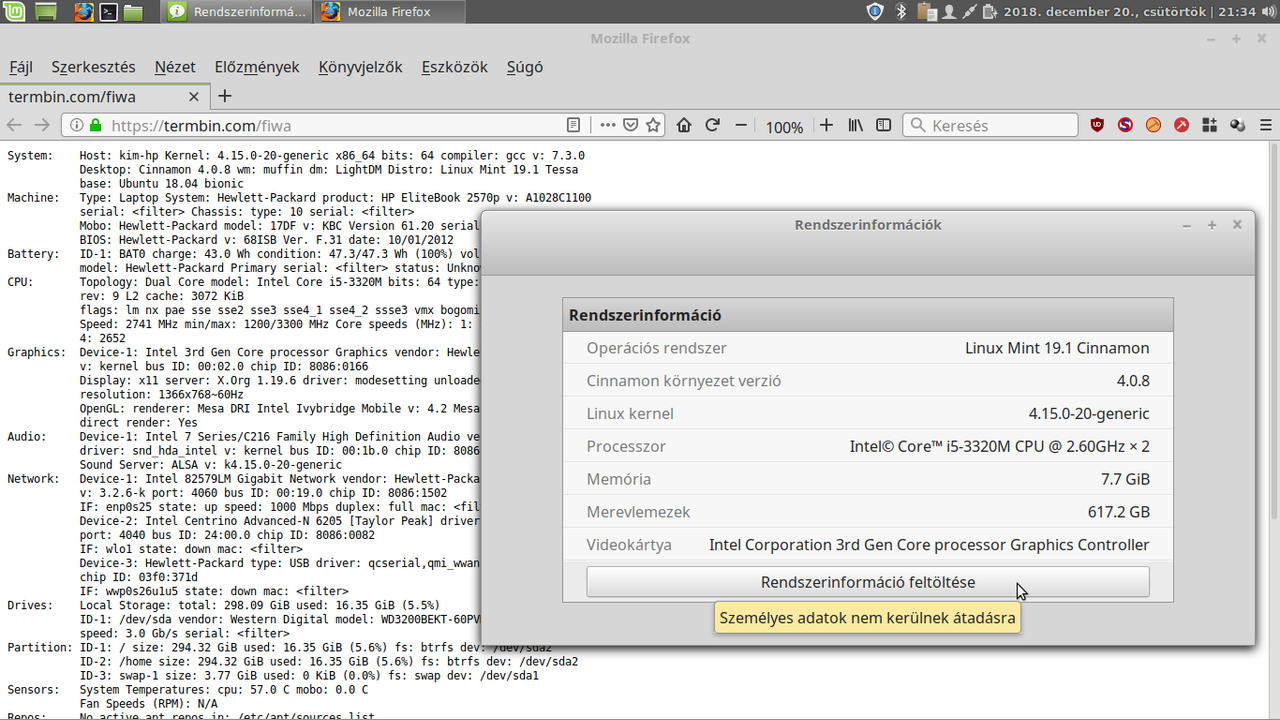1280x720 pixels.
Task: Open the Súgó menu
Action: (x=525, y=67)
